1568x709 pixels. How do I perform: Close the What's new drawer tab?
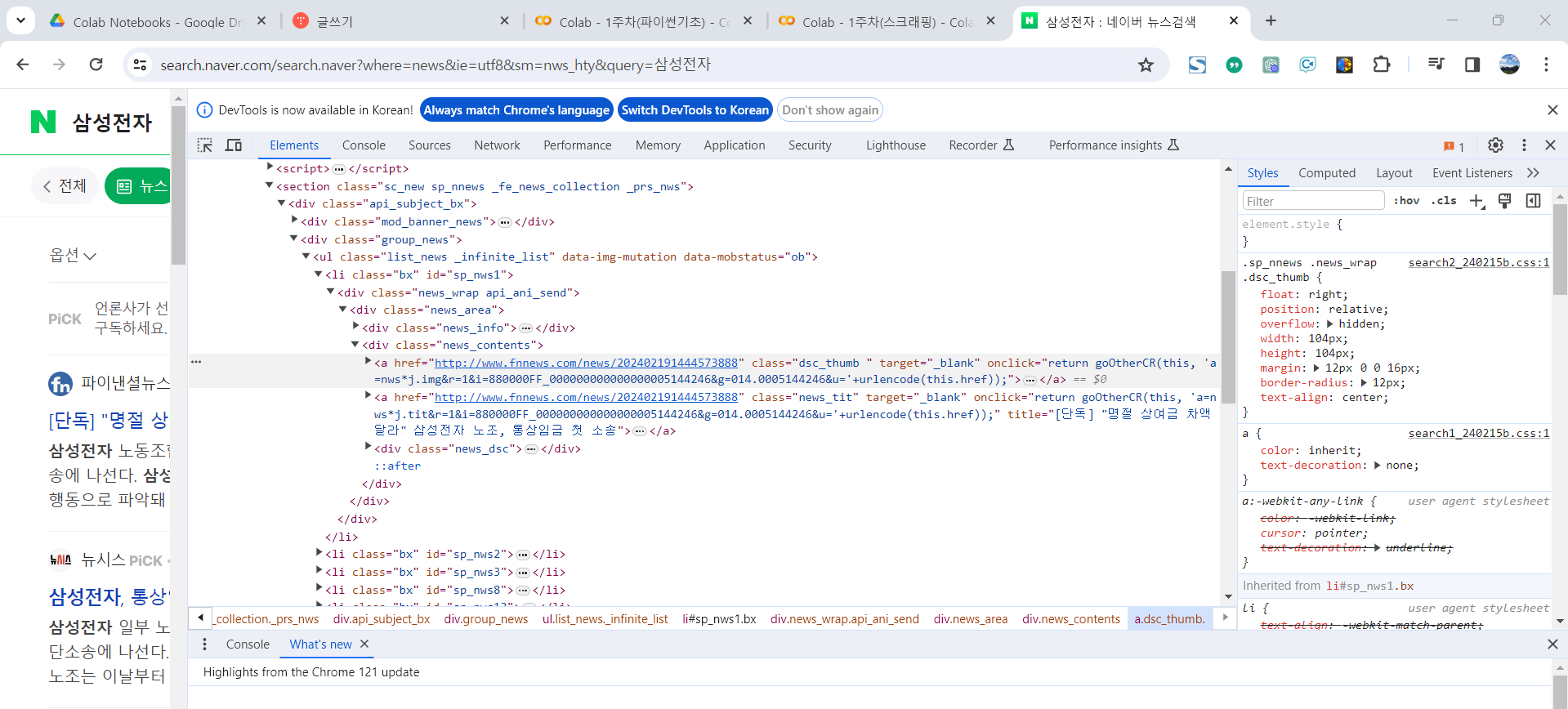click(x=364, y=644)
